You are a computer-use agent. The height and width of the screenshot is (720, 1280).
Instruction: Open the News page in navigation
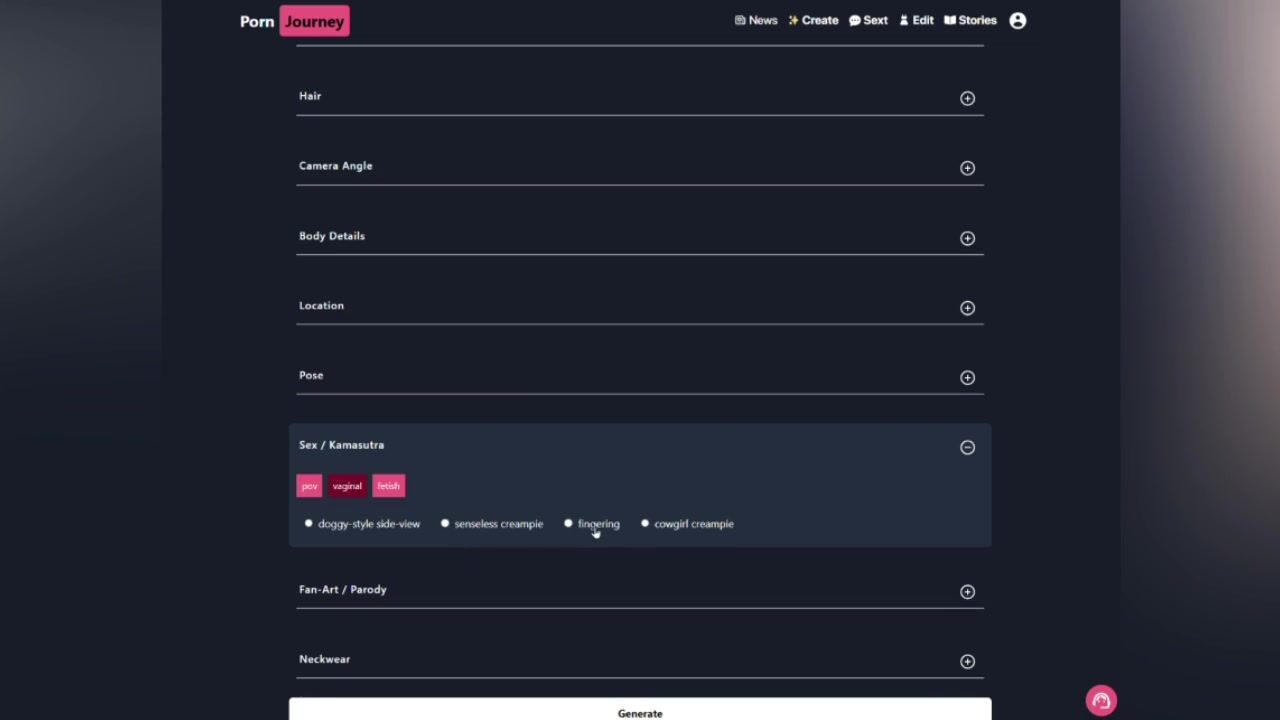(x=755, y=21)
